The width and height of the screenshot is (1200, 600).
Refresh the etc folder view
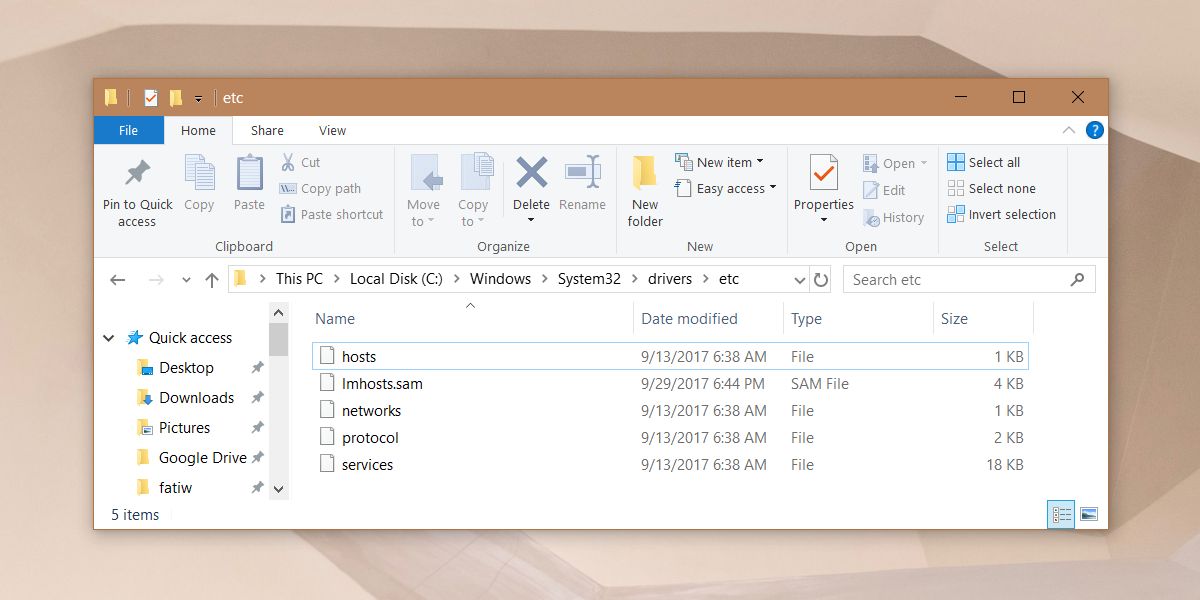[821, 280]
